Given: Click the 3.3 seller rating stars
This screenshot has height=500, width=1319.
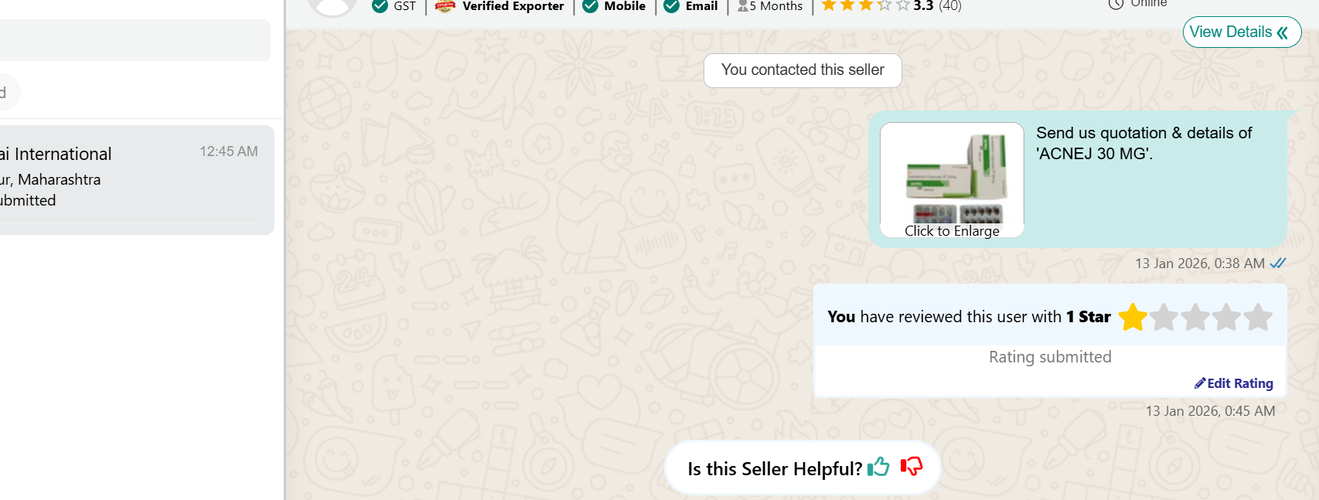Looking at the screenshot, I should coord(865,5).
